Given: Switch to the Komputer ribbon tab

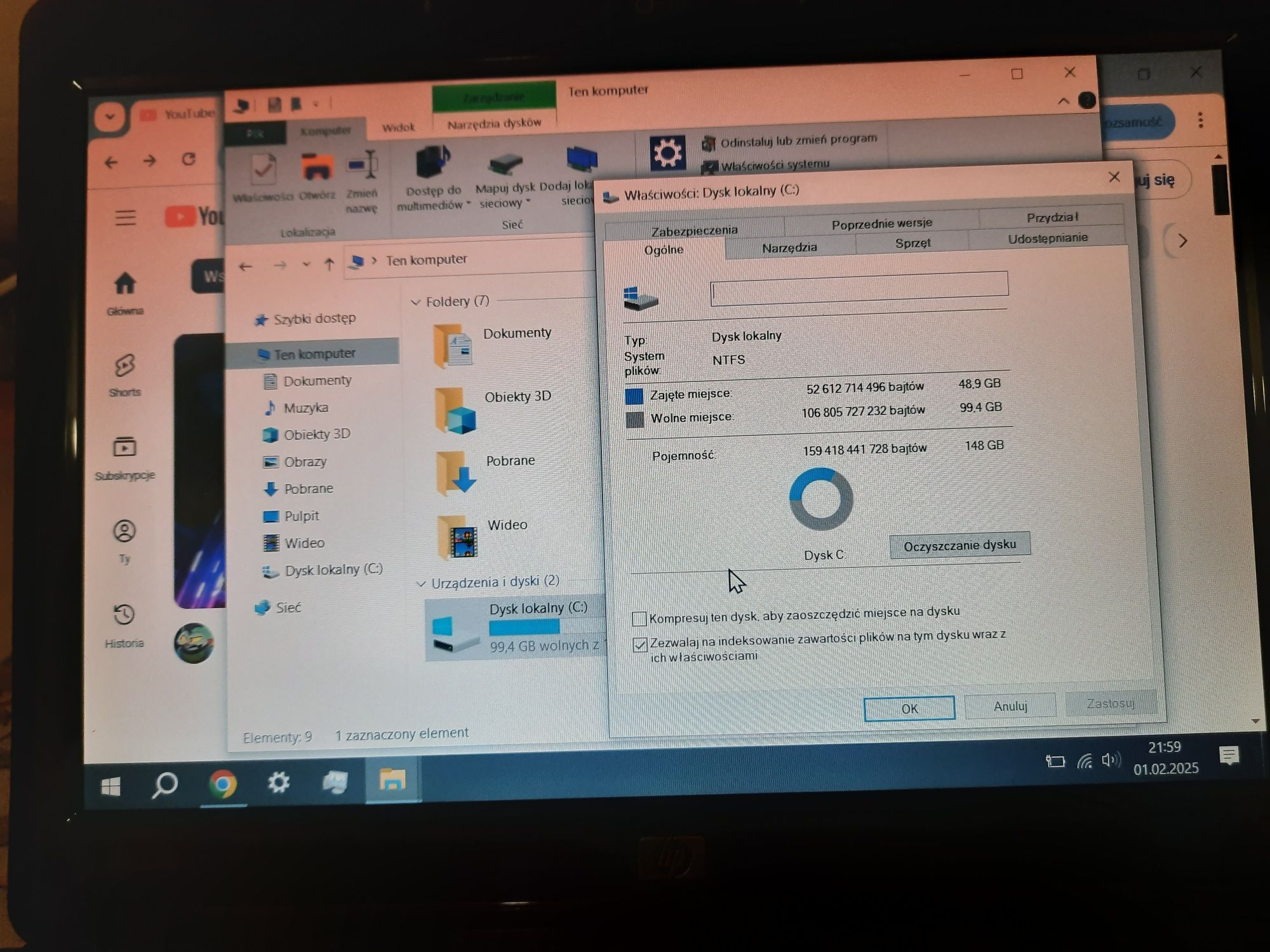Looking at the screenshot, I should 326,131.
